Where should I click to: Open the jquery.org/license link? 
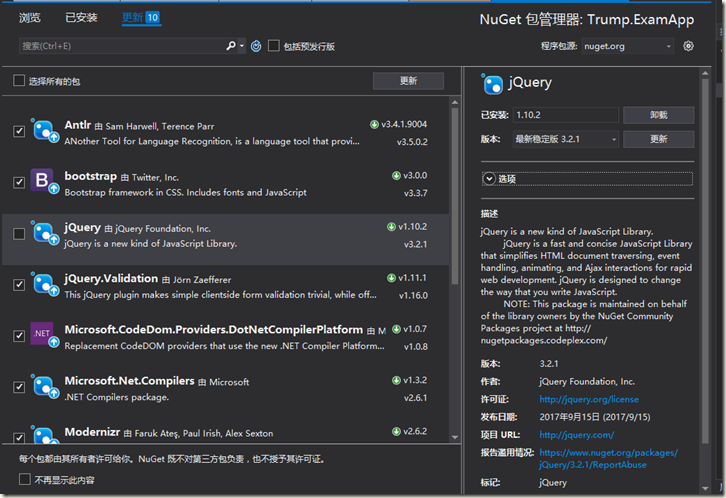tap(588, 399)
